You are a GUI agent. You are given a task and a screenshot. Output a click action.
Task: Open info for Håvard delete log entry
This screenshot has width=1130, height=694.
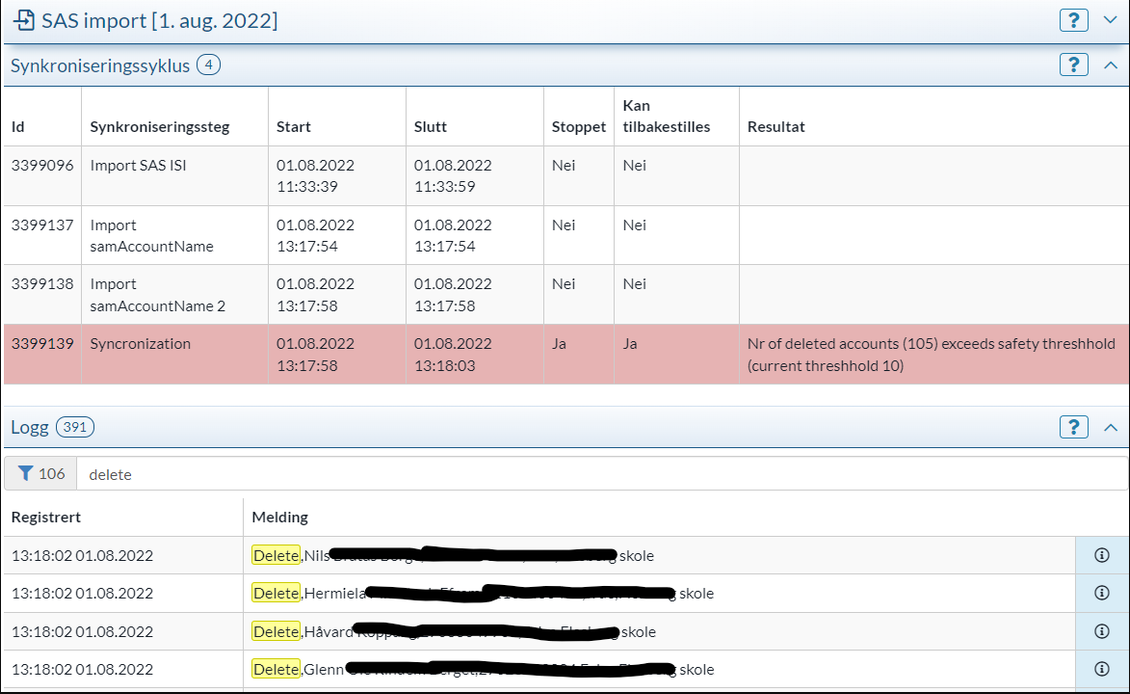[x=1102, y=631]
